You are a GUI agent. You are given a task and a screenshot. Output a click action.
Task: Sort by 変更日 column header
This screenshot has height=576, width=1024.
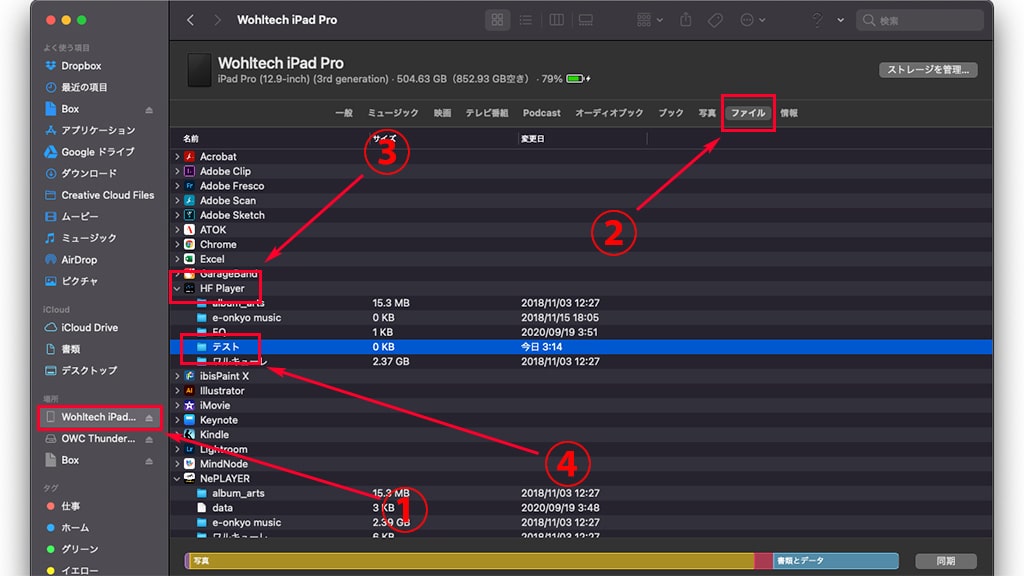532,138
